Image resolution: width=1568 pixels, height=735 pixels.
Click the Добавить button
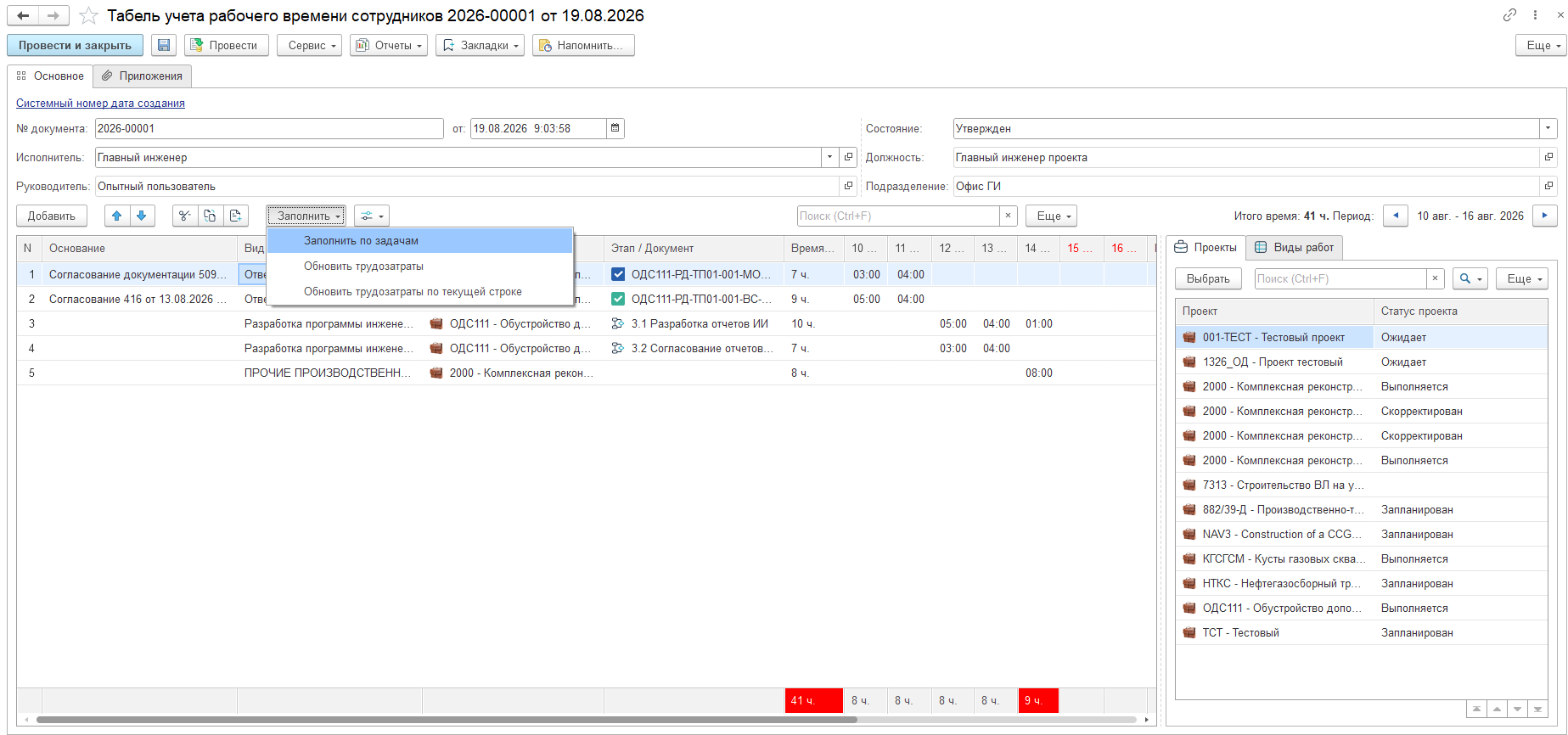[52, 216]
